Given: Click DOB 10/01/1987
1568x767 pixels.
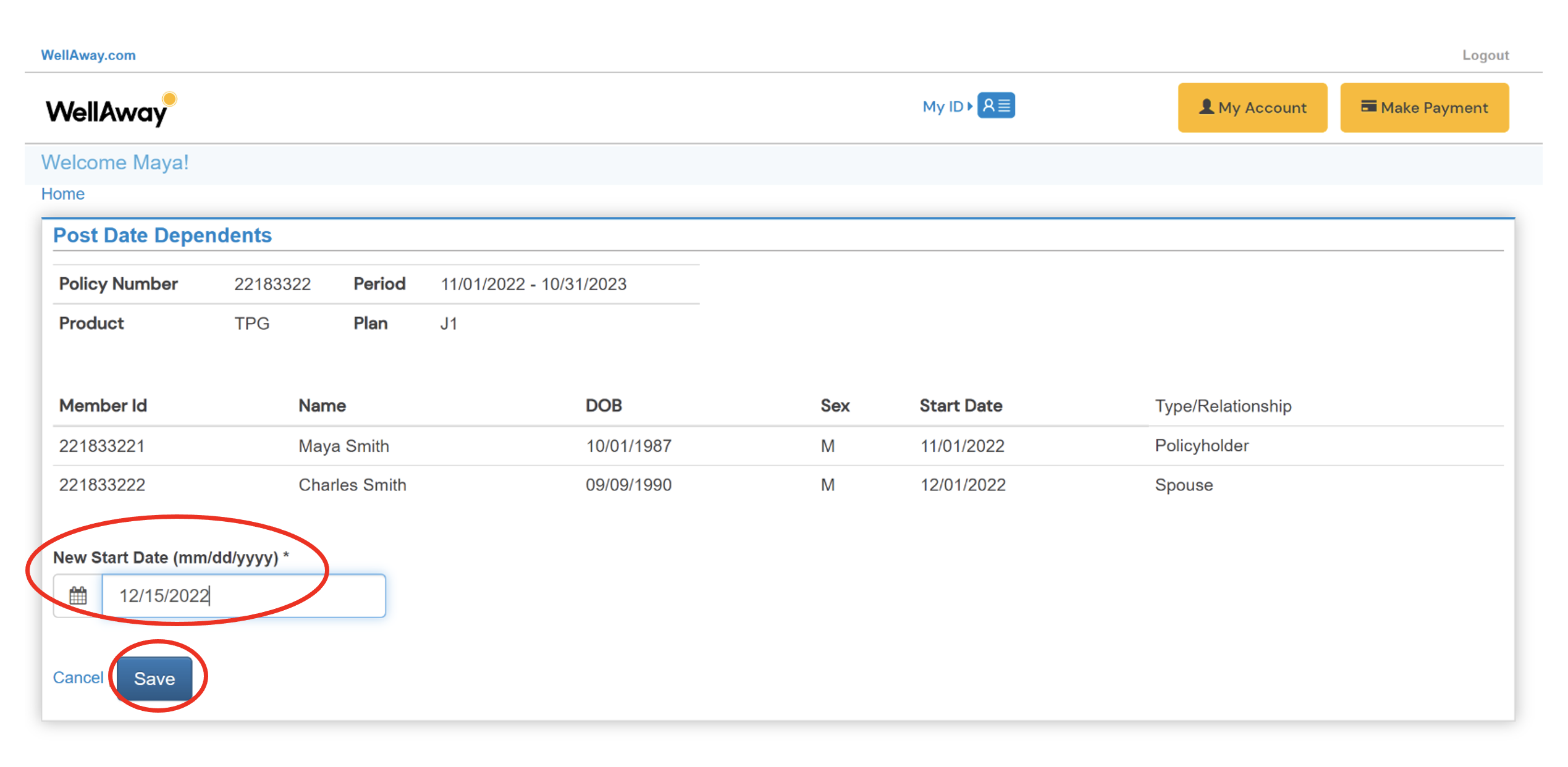Looking at the screenshot, I should (628, 446).
